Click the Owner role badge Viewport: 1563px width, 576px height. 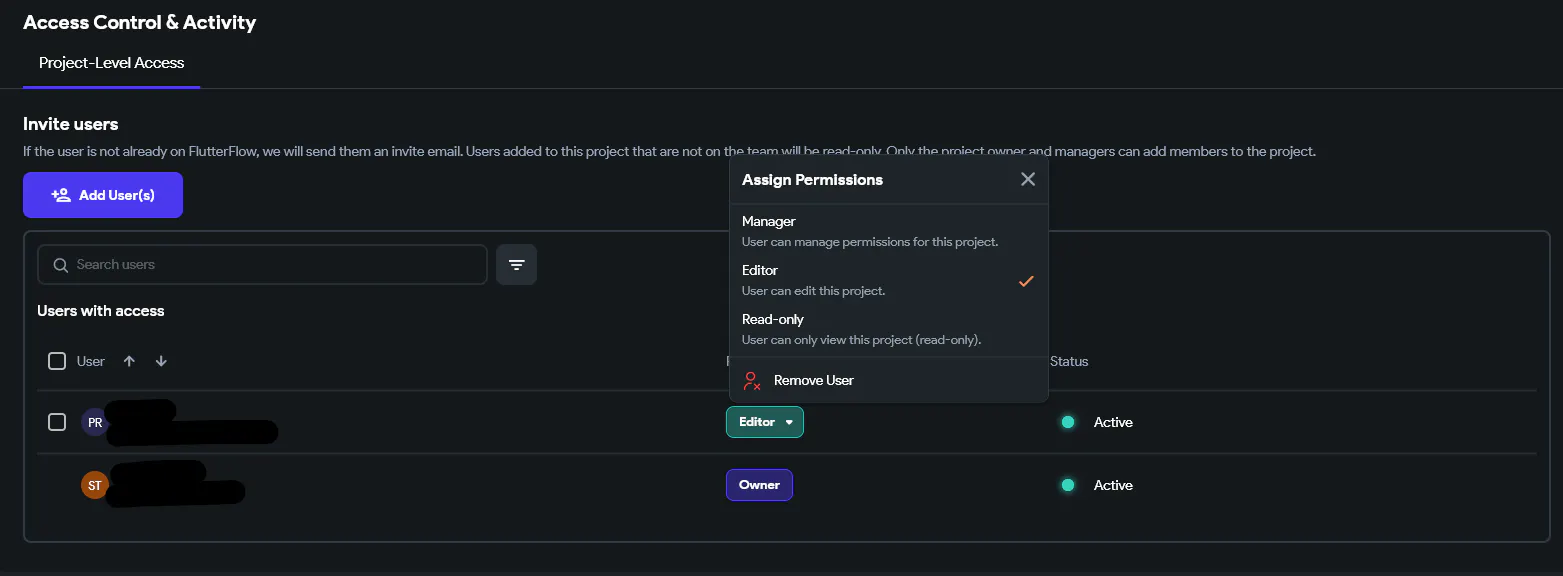click(759, 485)
